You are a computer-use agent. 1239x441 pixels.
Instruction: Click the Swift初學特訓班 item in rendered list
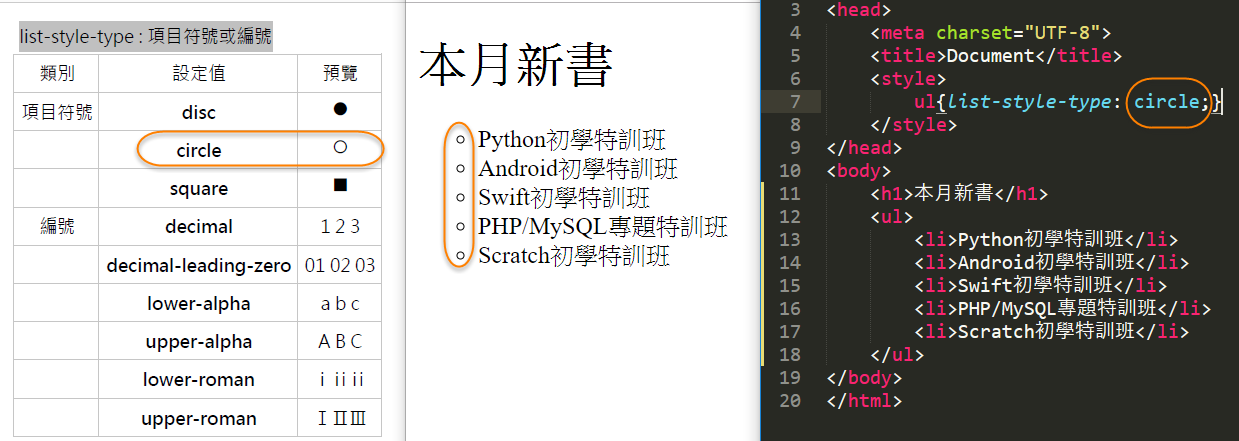pyautogui.click(x=564, y=197)
